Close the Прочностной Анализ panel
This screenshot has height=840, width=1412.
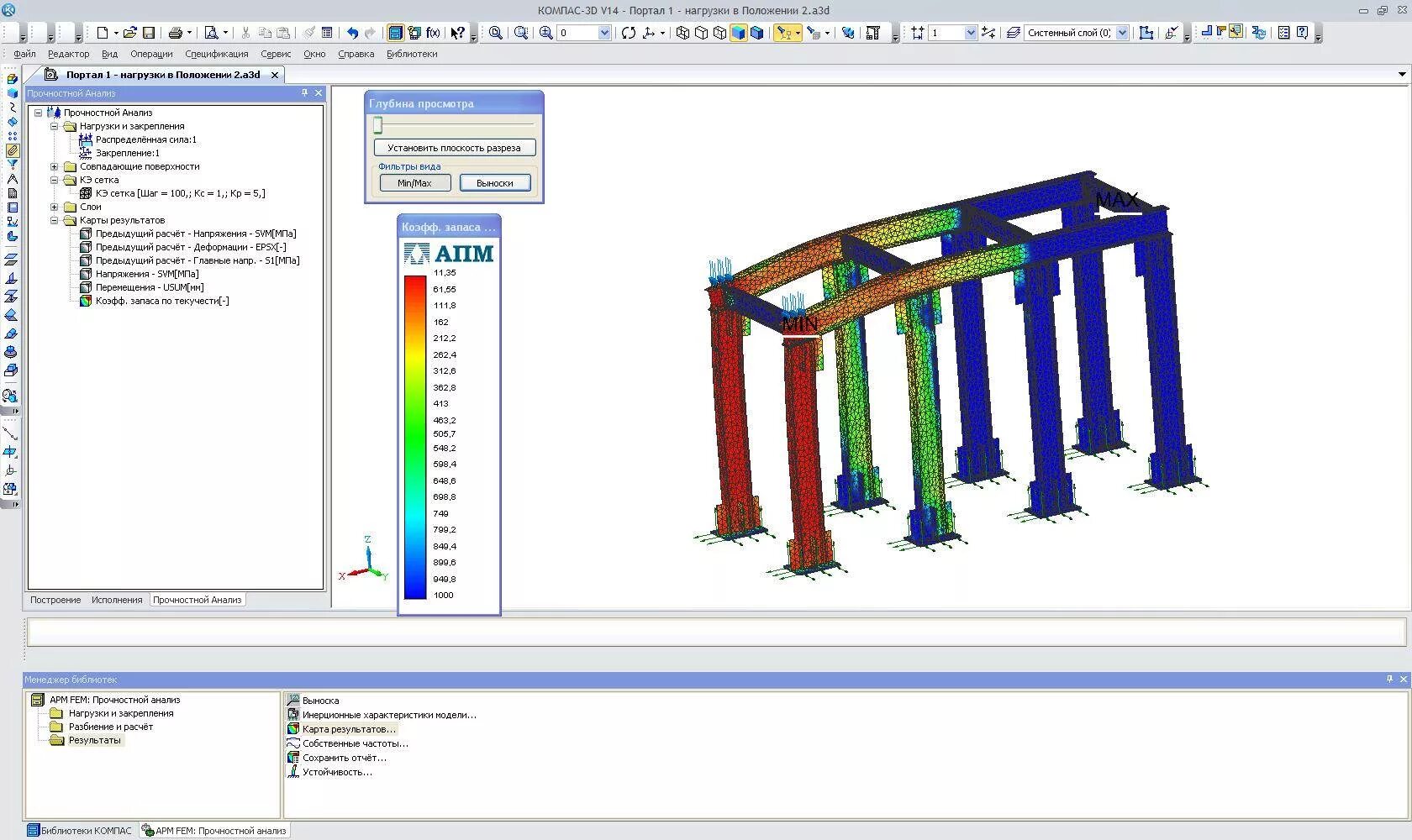(x=319, y=93)
